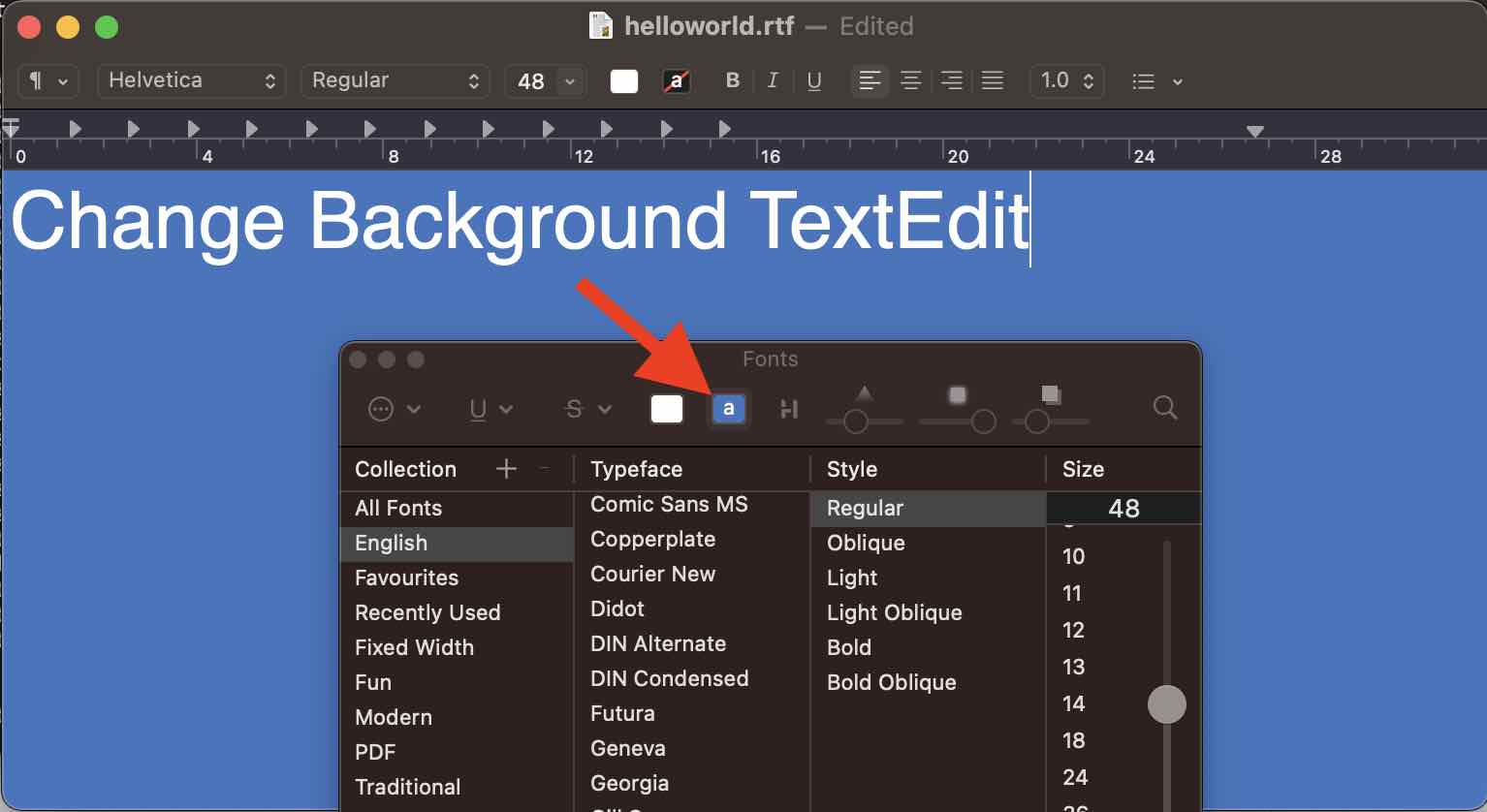The width and height of the screenshot is (1487, 812).
Task: Open the Fonts panel search
Action: click(1163, 408)
